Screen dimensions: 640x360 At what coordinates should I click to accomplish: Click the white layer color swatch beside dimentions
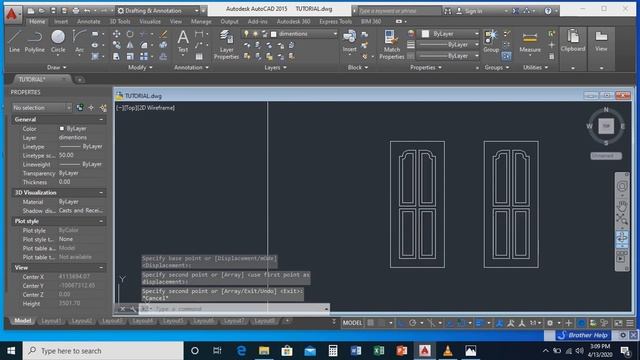[x=274, y=34]
